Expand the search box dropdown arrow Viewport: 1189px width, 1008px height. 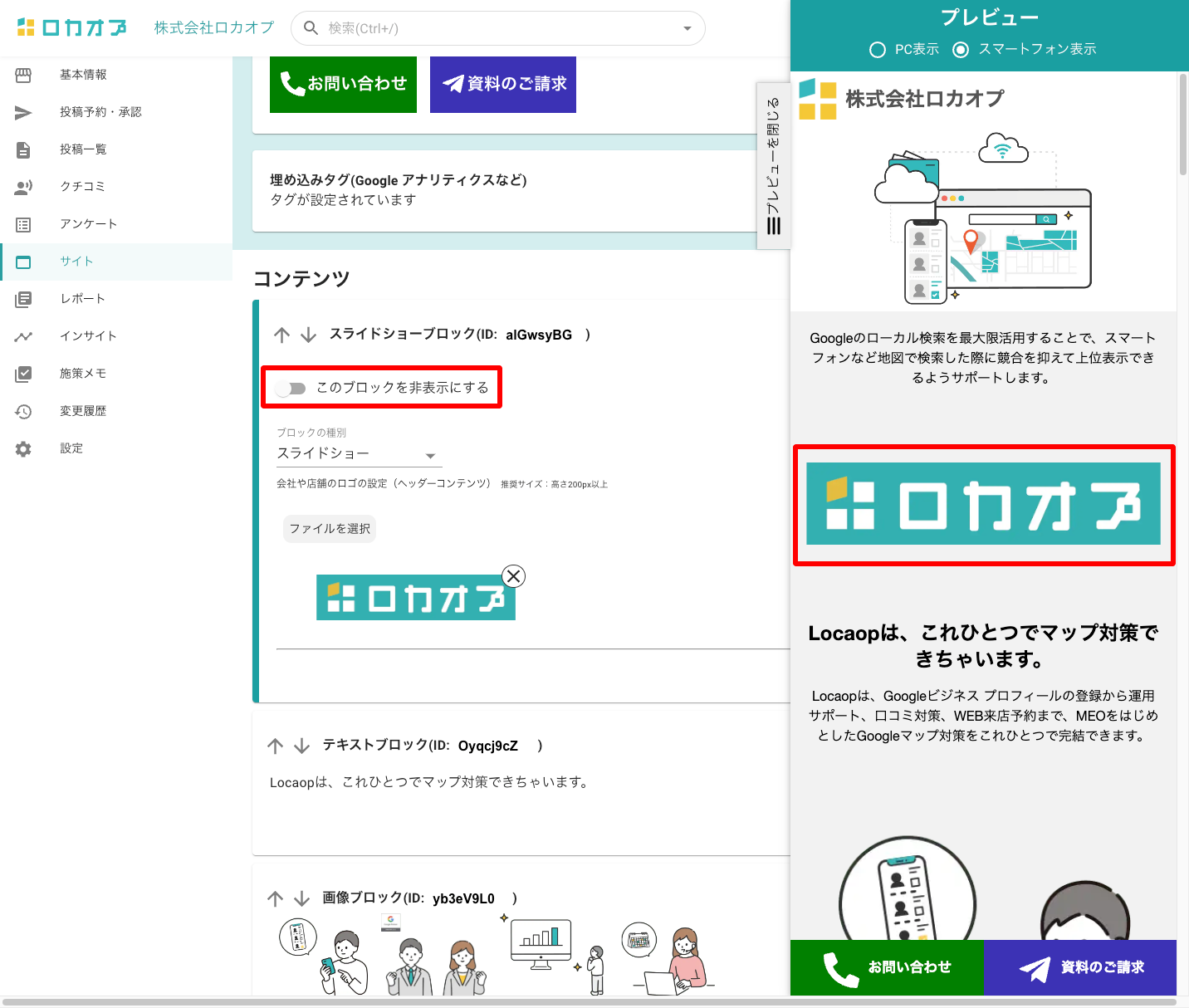687,28
